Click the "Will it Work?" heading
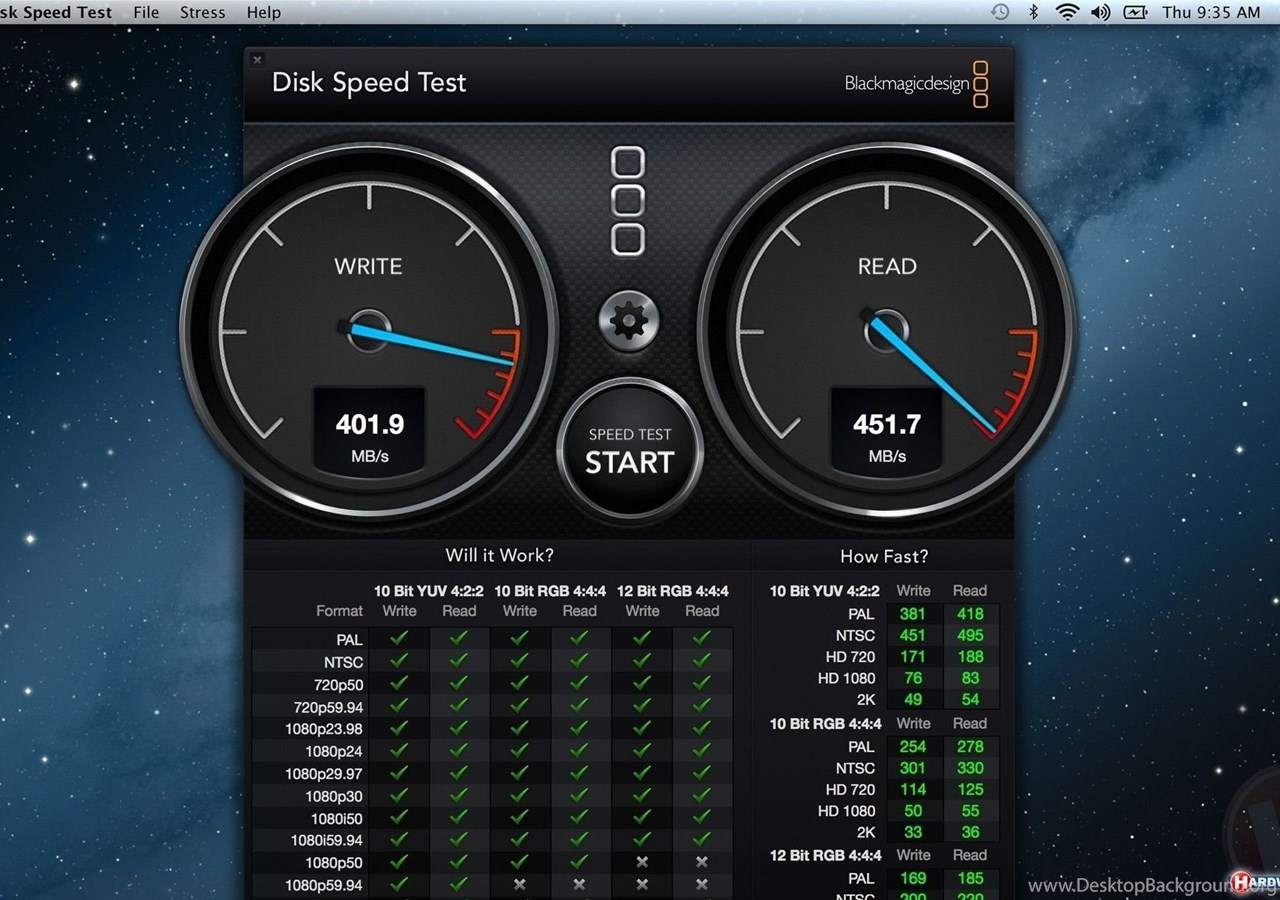The width and height of the screenshot is (1280, 900). pos(499,554)
